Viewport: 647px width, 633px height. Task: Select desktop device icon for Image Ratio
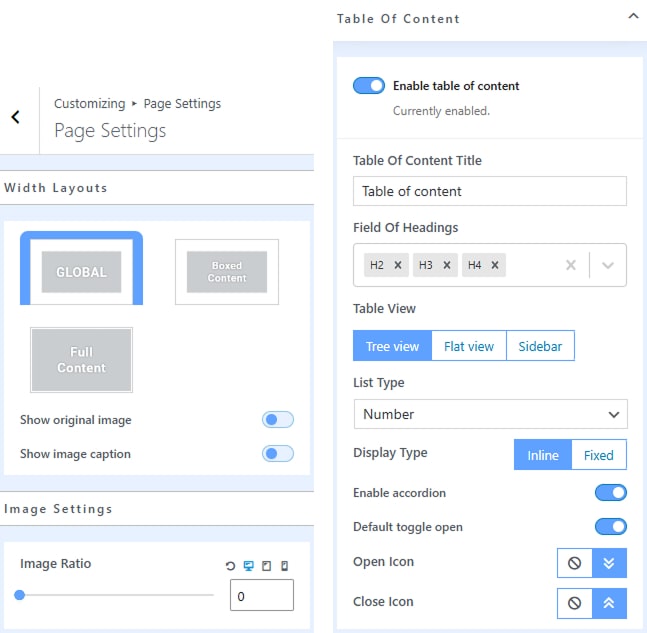[x=249, y=566]
